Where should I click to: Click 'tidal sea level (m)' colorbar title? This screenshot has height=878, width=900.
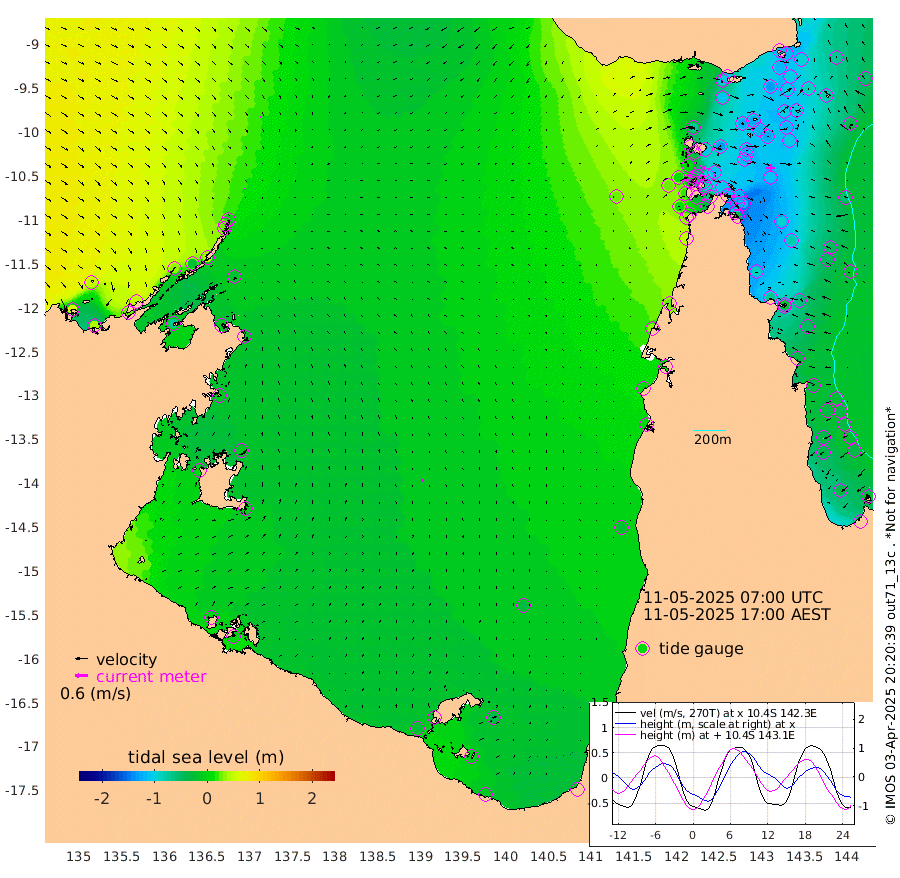(206, 757)
